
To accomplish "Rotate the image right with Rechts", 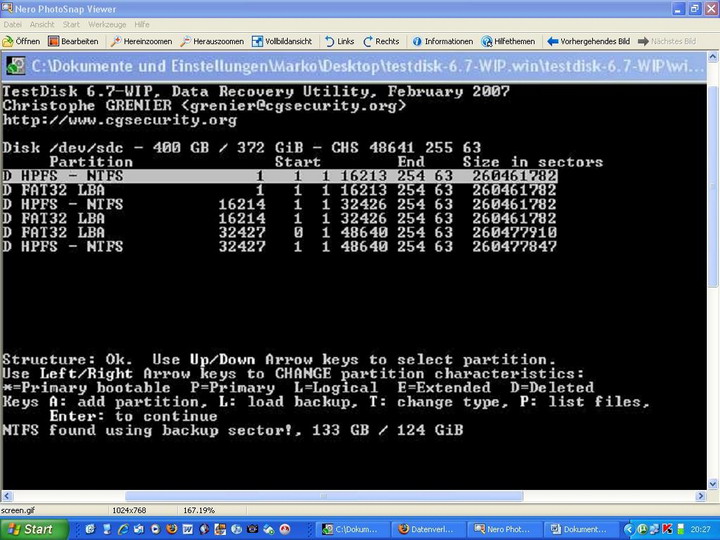I will [381, 41].
